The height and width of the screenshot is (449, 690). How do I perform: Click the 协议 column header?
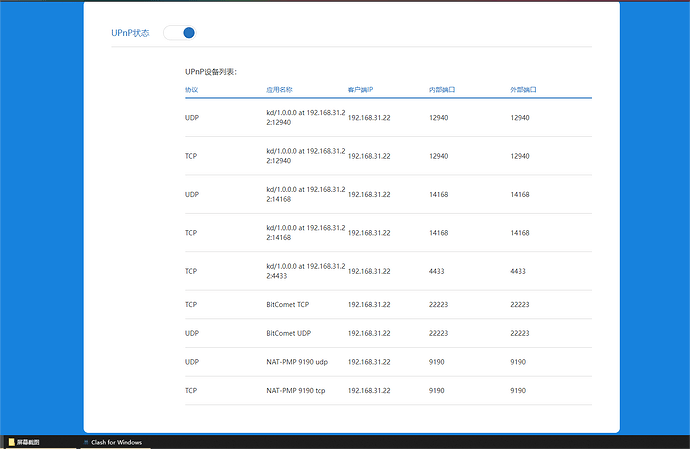click(x=192, y=90)
